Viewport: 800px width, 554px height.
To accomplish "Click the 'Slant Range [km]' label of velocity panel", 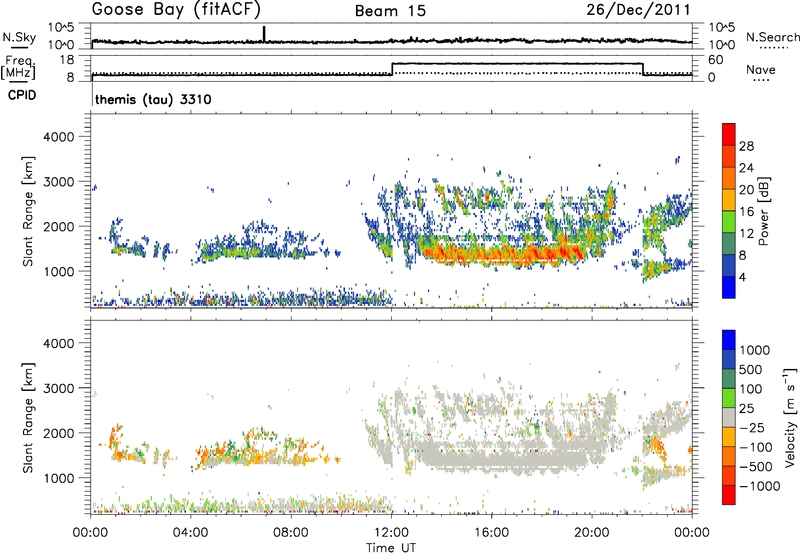I will click(28, 417).
